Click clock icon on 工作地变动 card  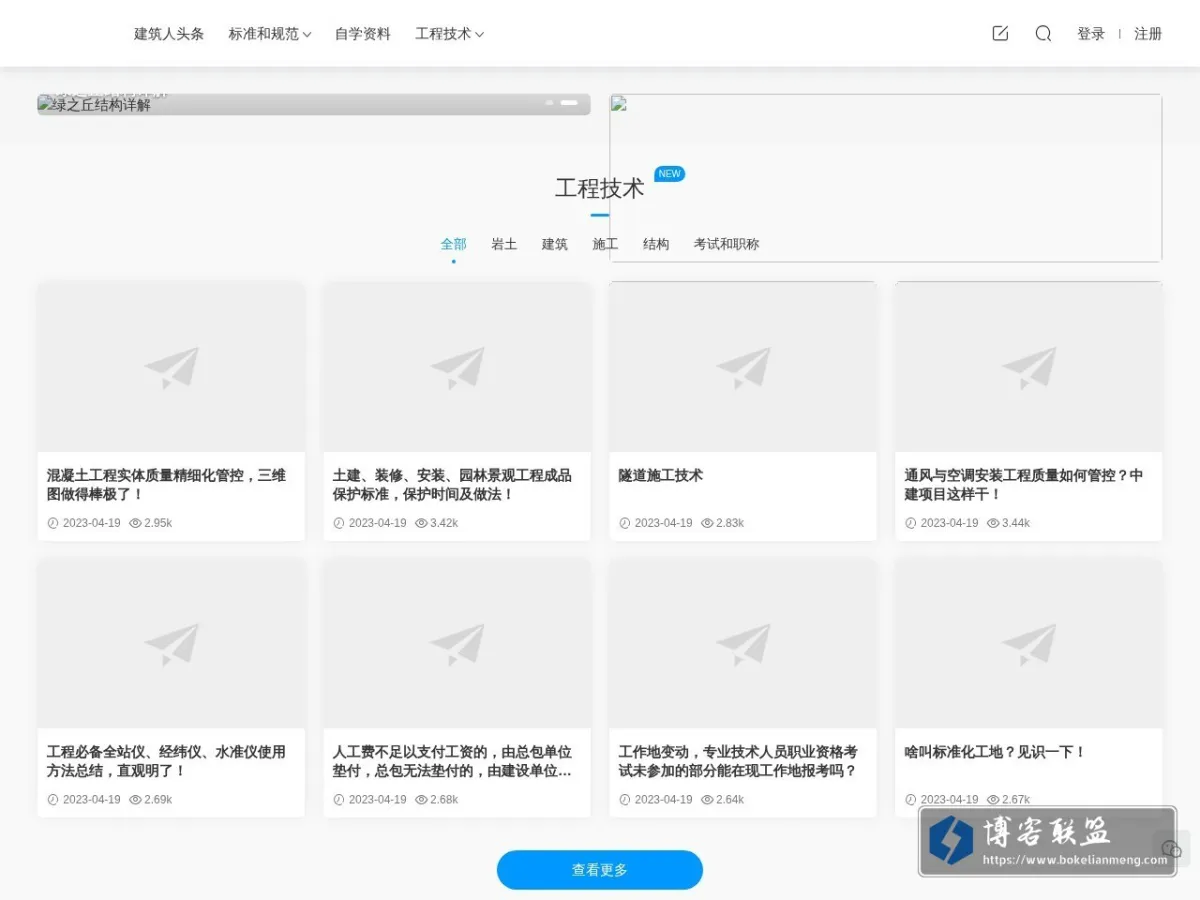[625, 799]
